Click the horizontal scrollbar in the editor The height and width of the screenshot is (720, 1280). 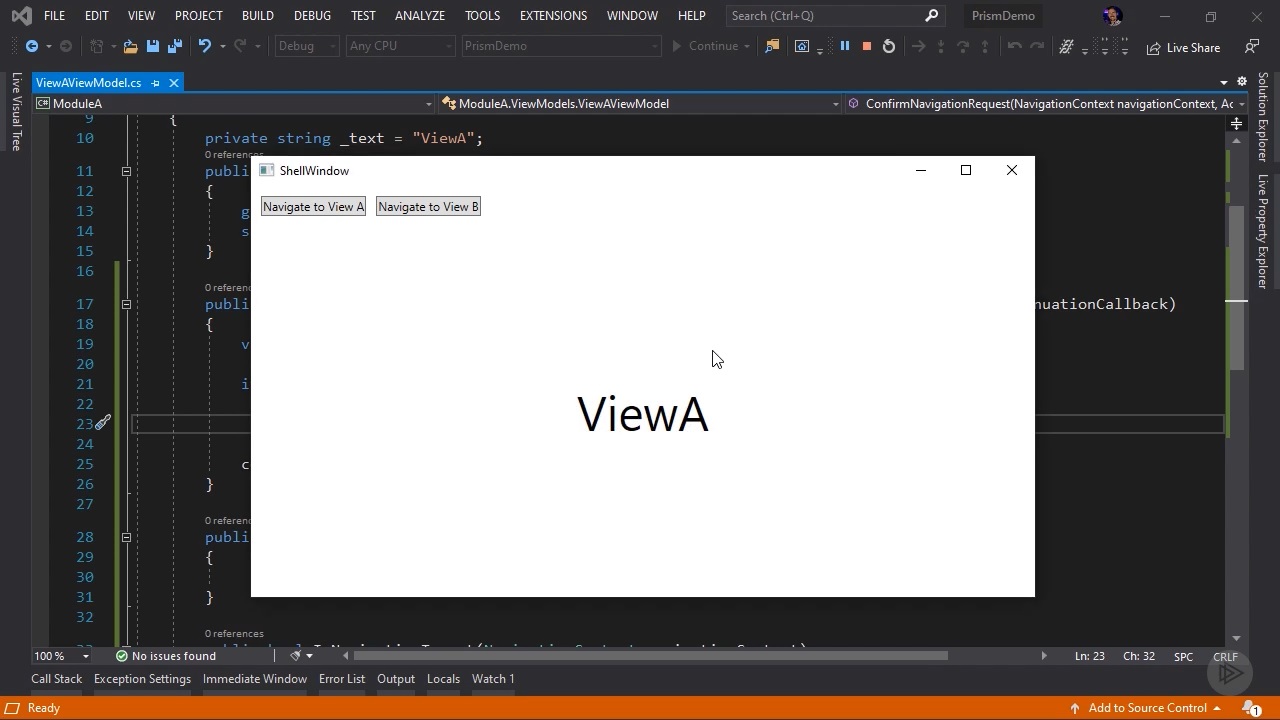(x=650, y=656)
